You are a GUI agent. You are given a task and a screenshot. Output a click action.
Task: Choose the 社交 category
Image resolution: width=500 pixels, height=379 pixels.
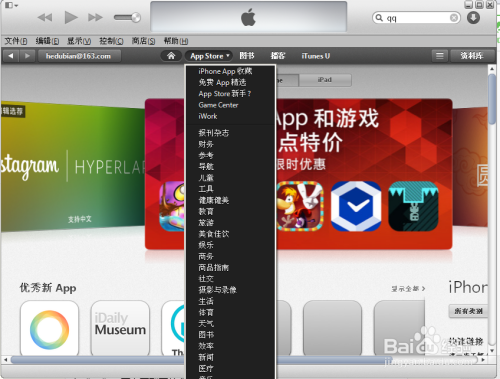click(206, 279)
